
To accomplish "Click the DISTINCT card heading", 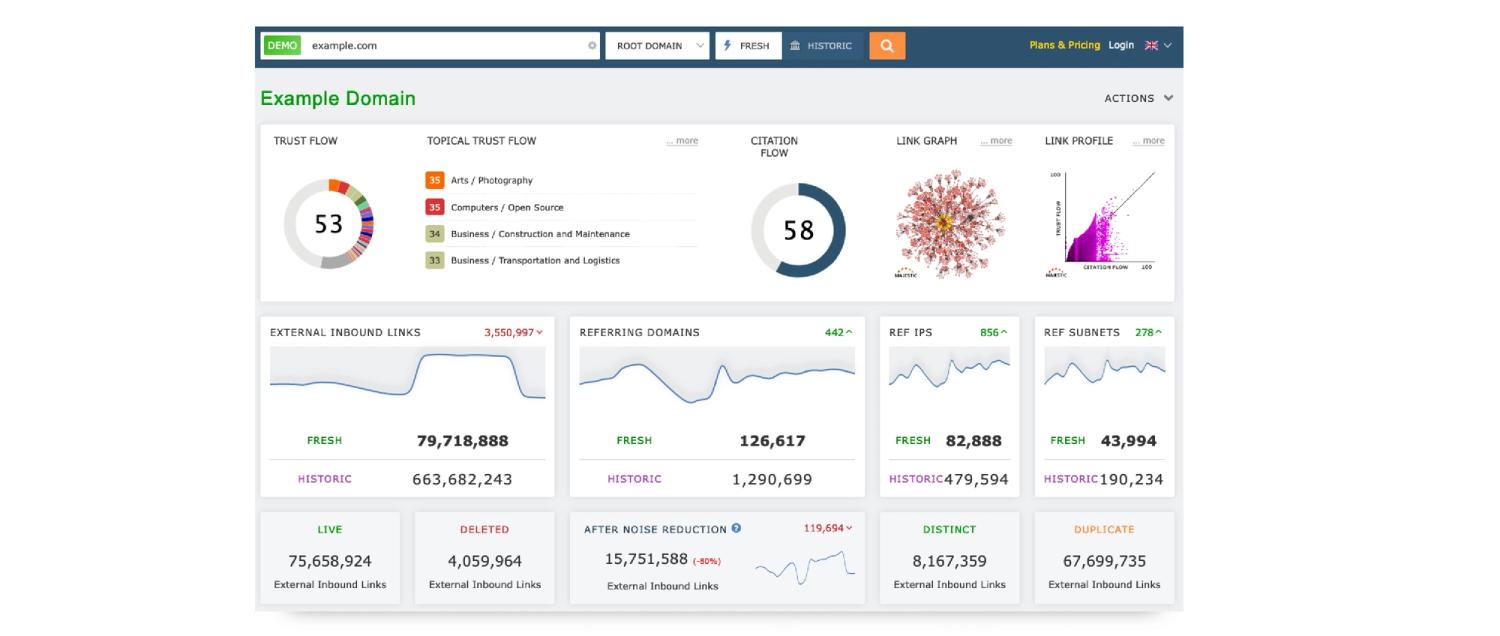I will [949, 529].
